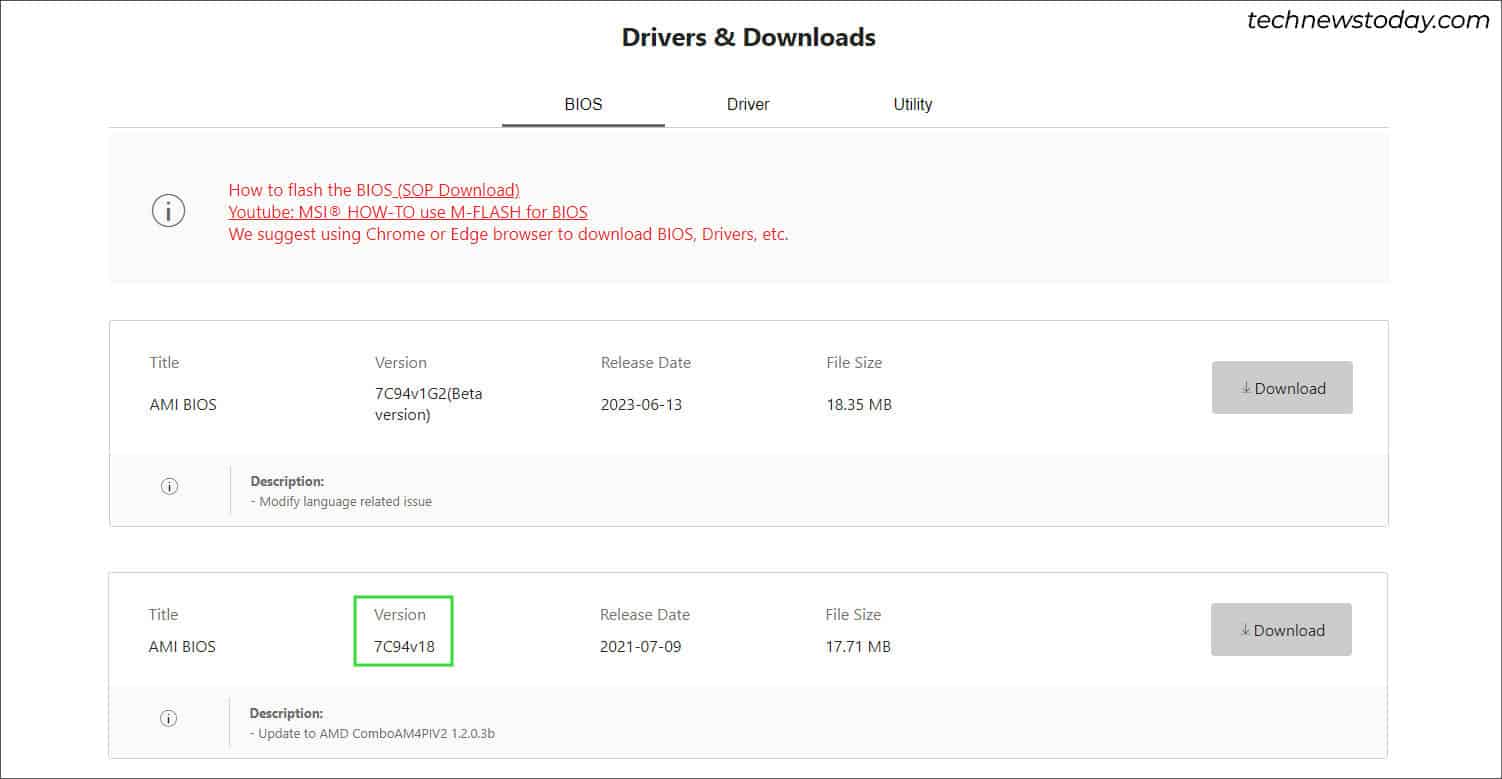This screenshot has height=779, width=1502.
Task: Click the technewstoday.com watermark
Action: coord(1368,20)
